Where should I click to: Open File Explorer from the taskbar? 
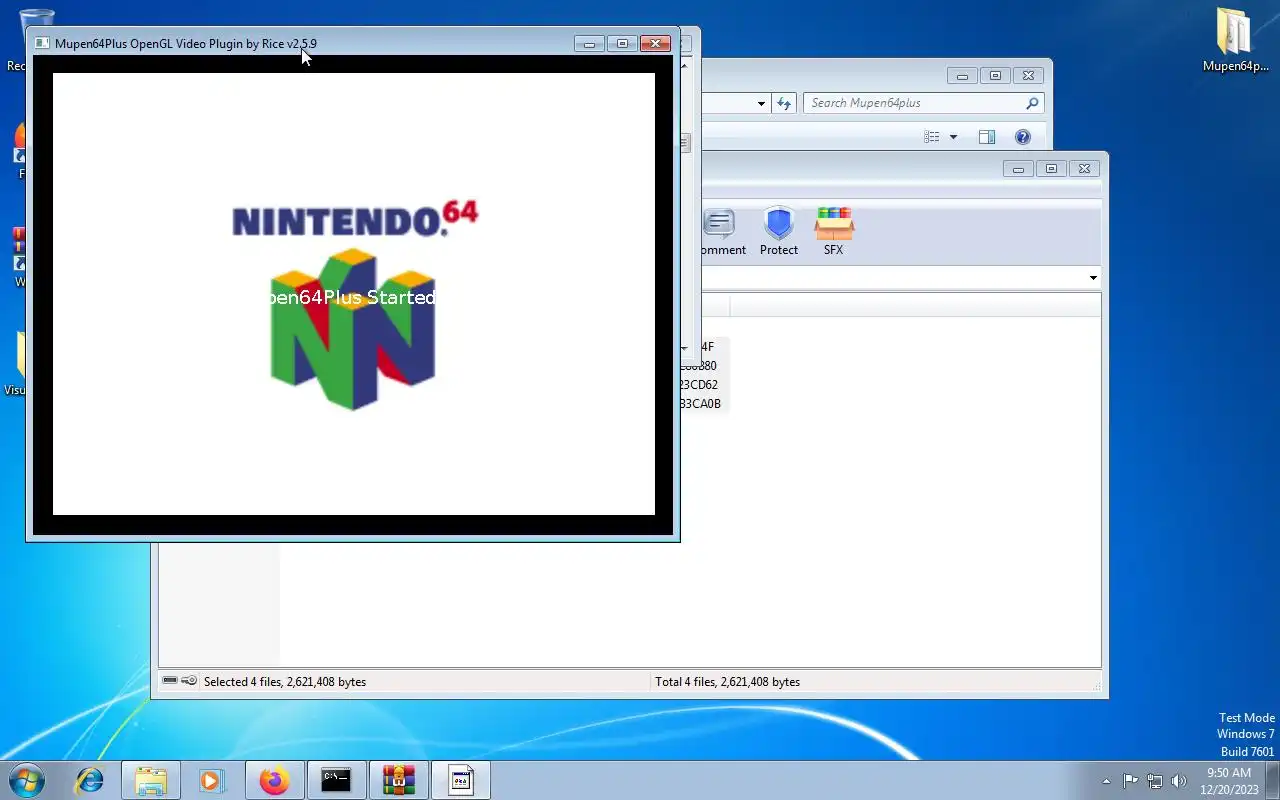151,780
